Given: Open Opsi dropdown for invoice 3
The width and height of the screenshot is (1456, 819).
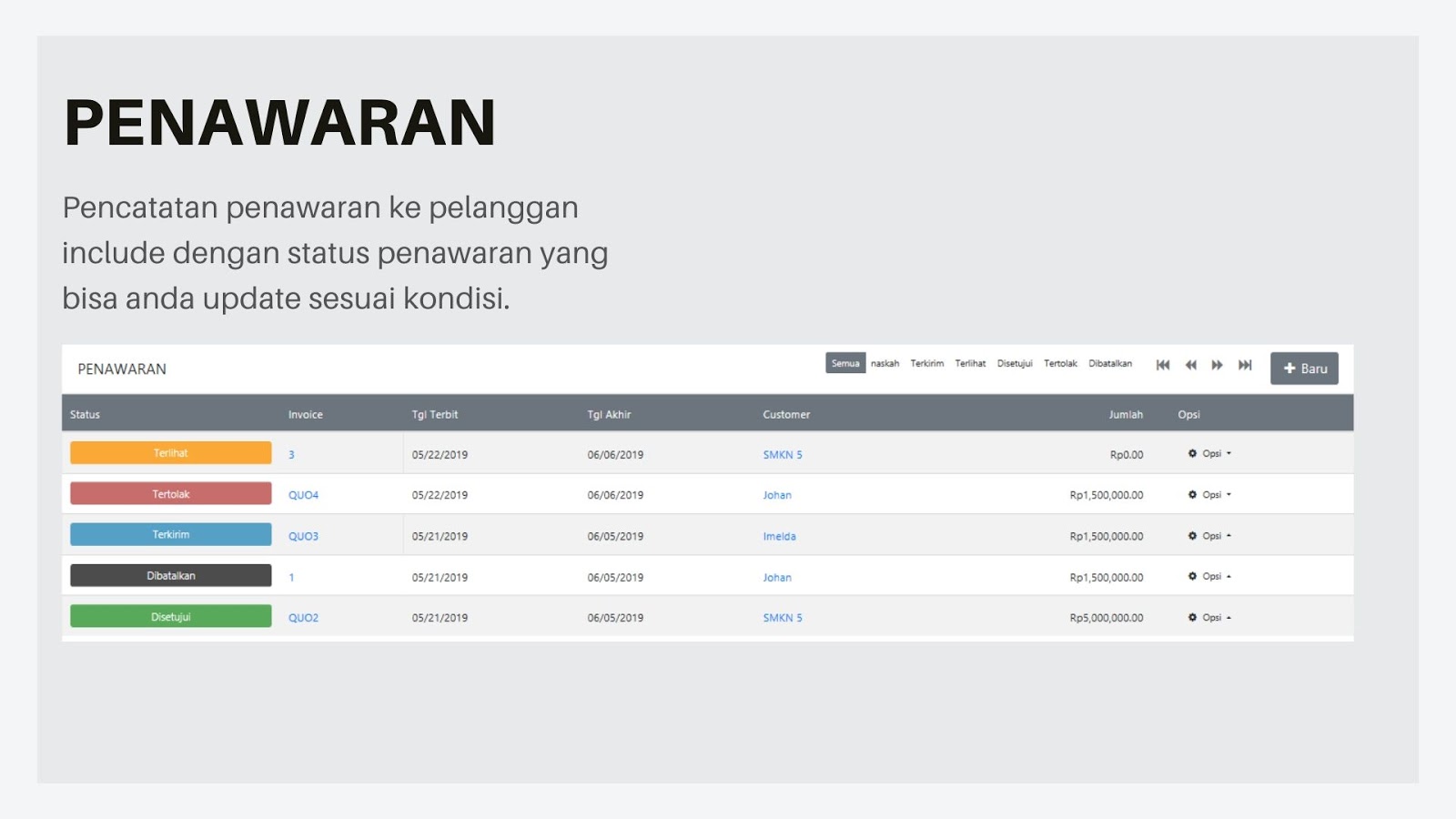Looking at the screenshot, I should click(1209, 453).
